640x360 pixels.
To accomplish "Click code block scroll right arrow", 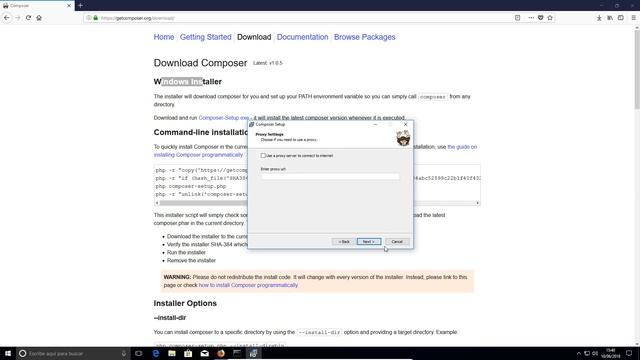I will 478,203.
